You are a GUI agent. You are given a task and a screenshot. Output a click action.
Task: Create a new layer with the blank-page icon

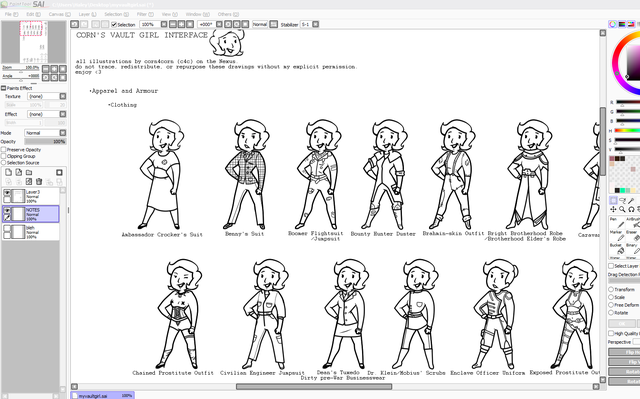pyautogui.click(x=9, y=172)
